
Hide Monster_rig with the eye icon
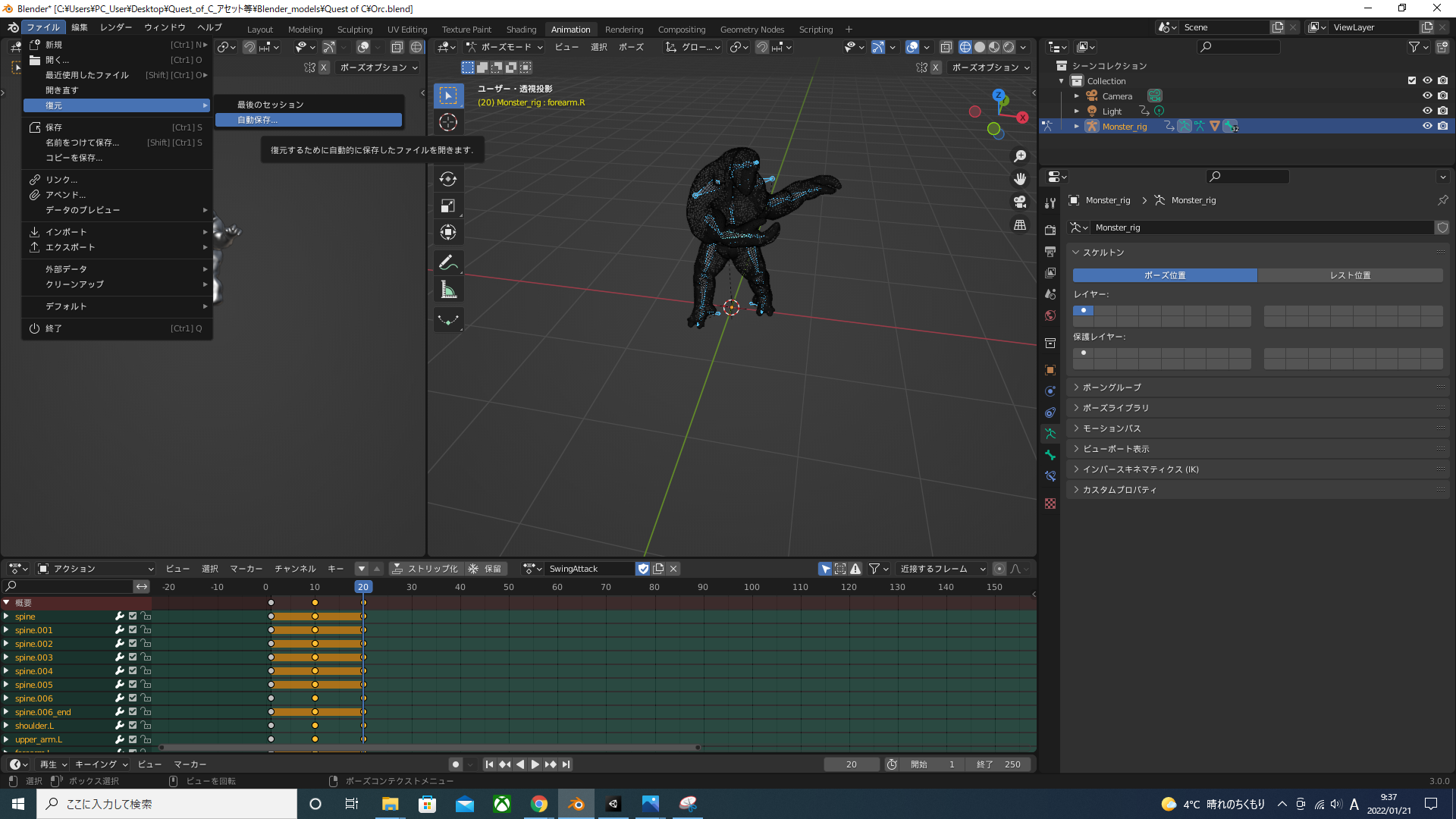click(1427, 126)
